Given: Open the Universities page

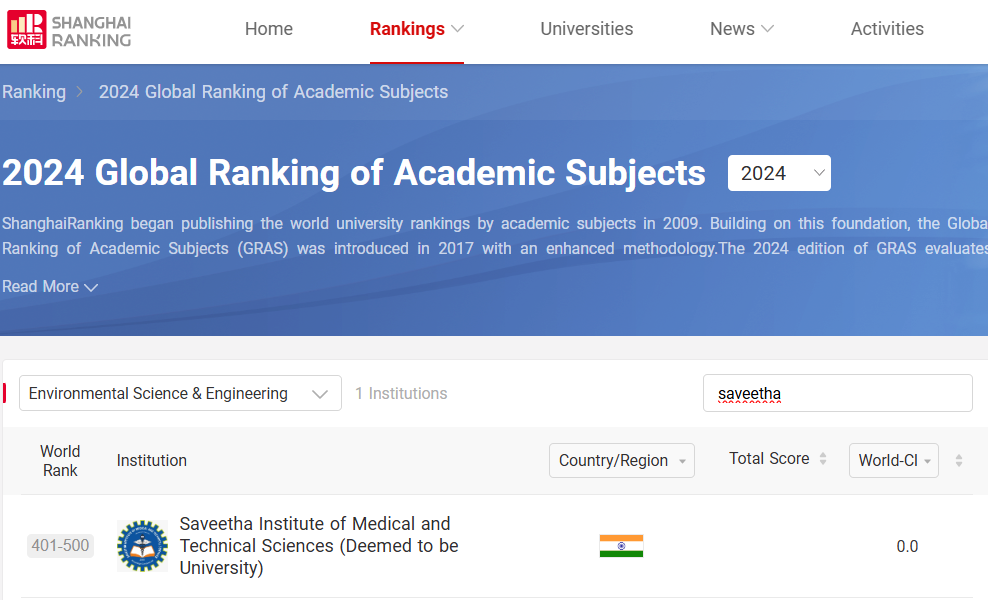Looking at the screenshot, I should pyautogui.click(x=587, y=29).
